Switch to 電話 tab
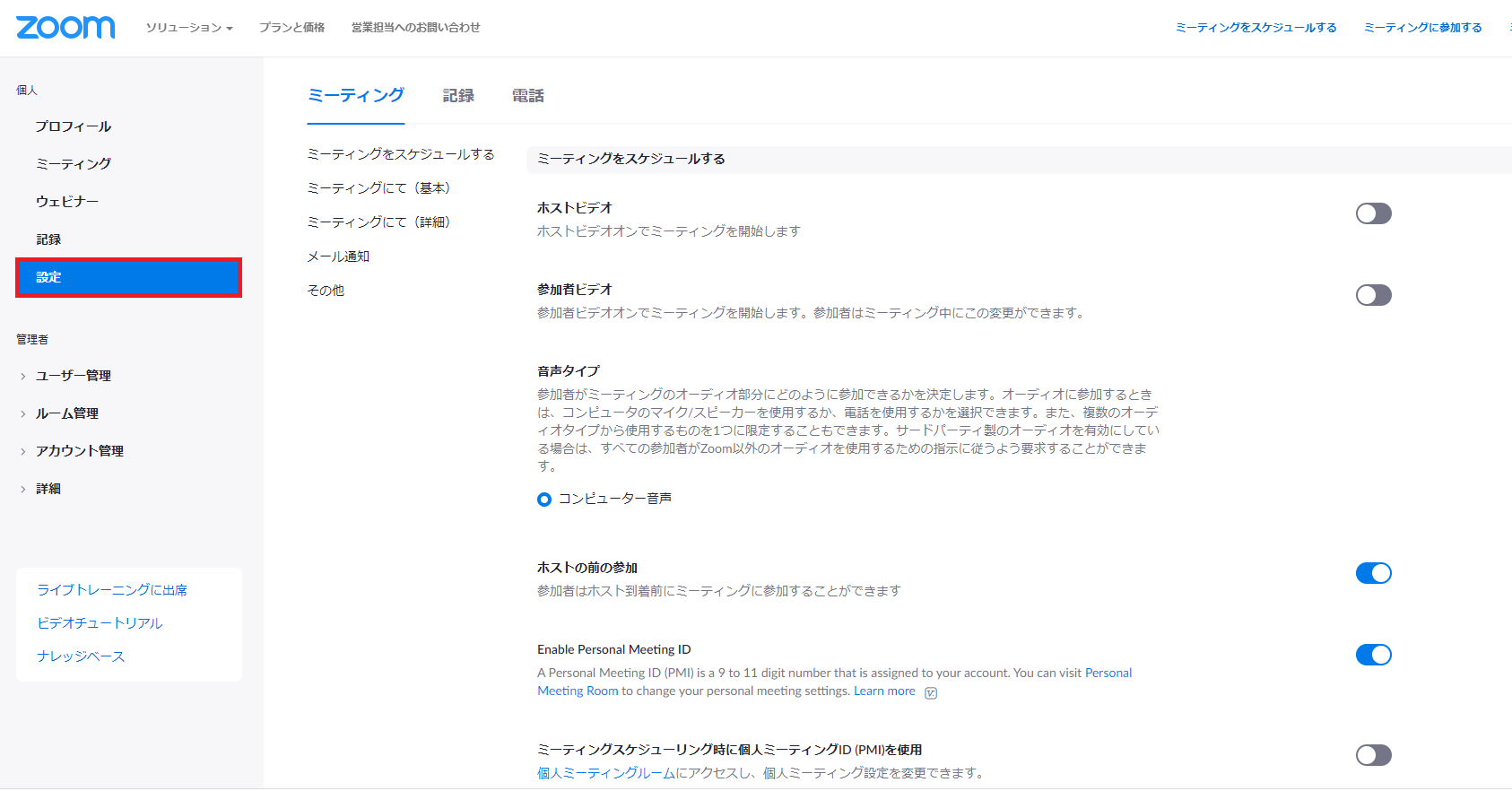Viewport: 1512px width, 791px height. pos(528,95)
